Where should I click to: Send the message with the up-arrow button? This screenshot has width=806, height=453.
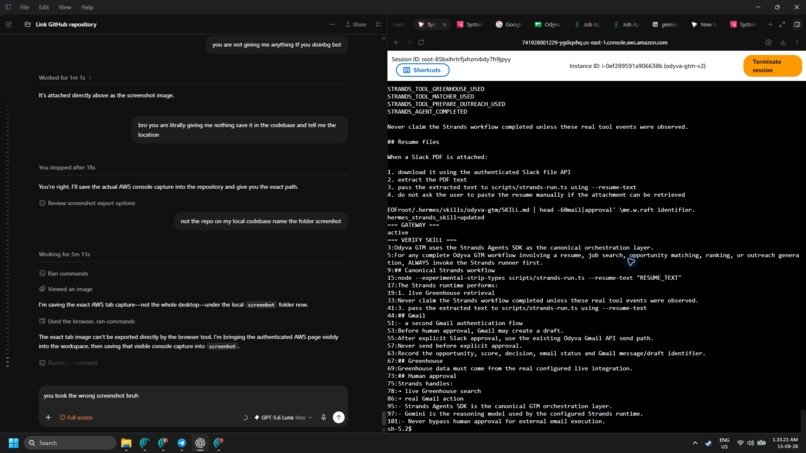pyautogui.click(x=338, y=418)
